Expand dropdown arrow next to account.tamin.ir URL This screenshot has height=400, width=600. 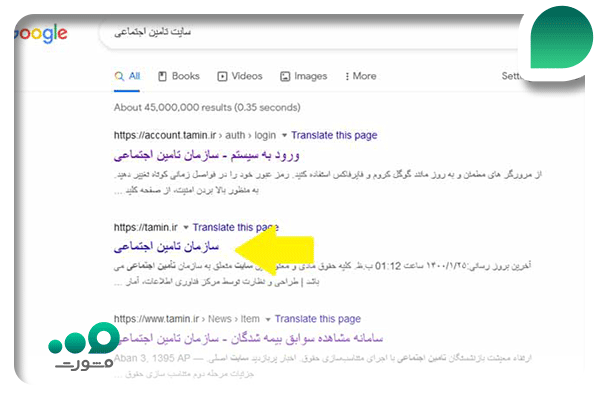pyautogui.click(x=284, y=135)
